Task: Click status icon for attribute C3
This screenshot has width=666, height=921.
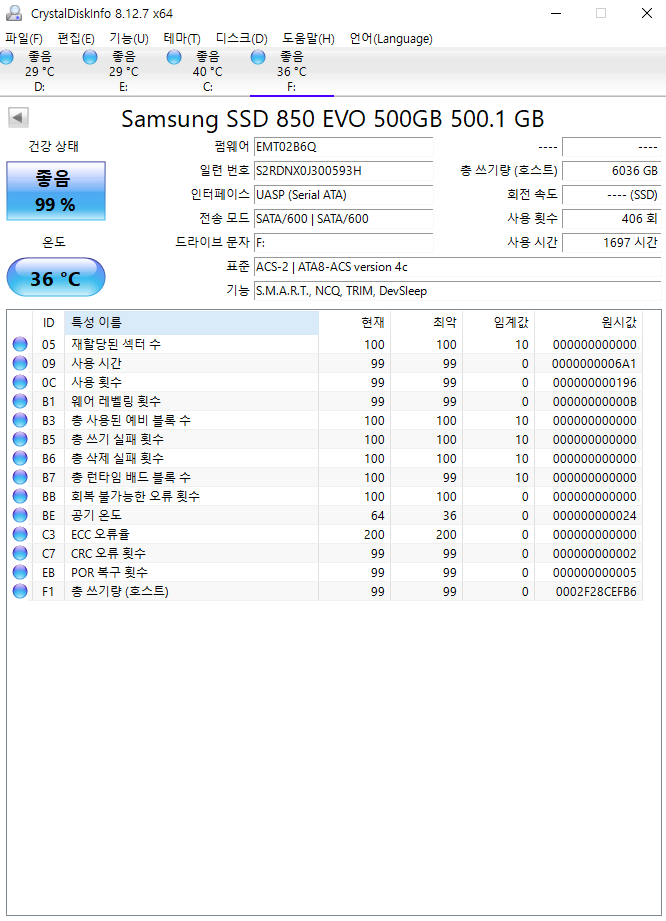Action: [20, 534]
